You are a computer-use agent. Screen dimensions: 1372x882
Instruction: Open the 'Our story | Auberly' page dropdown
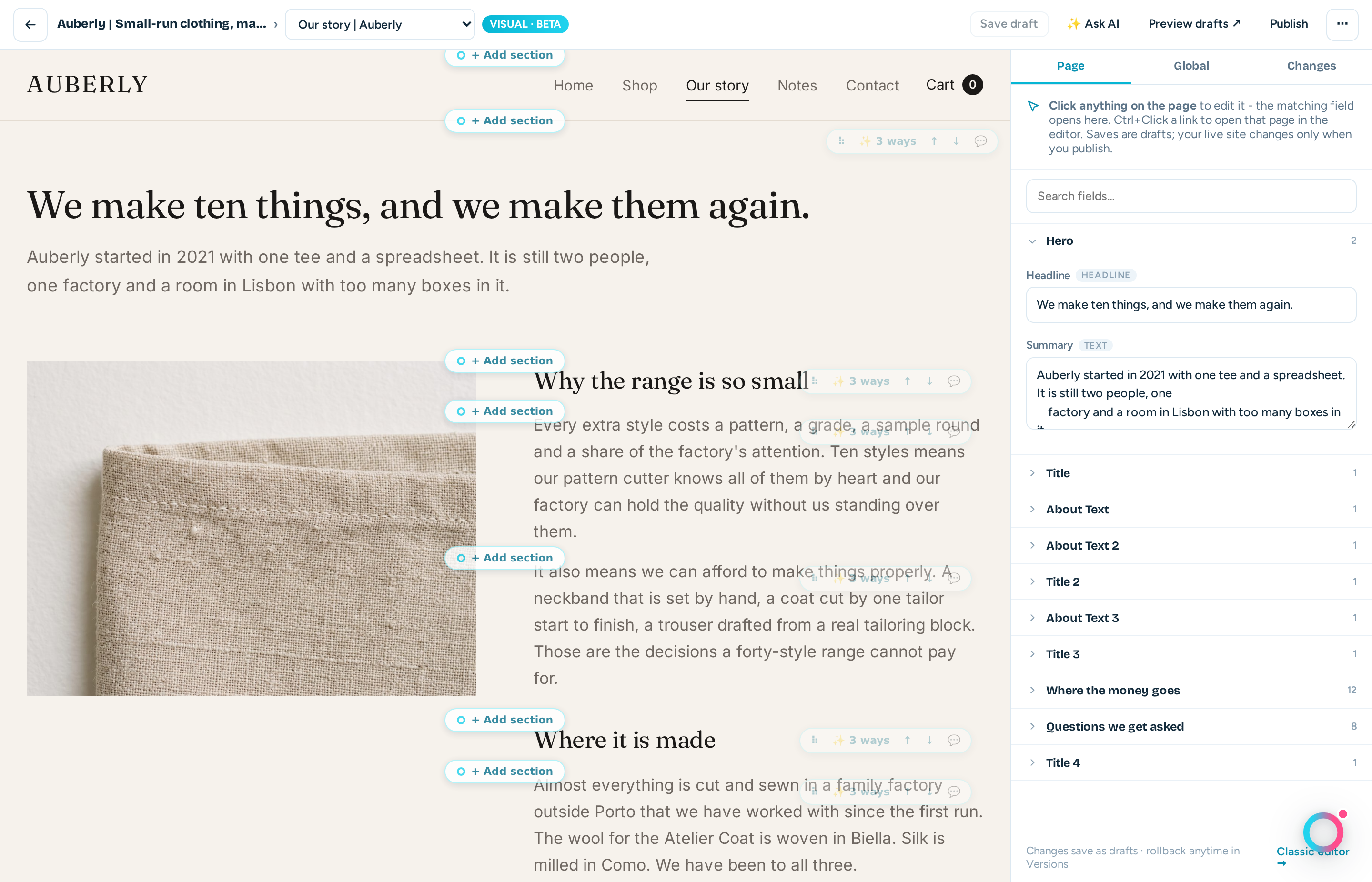coord(380,24)
